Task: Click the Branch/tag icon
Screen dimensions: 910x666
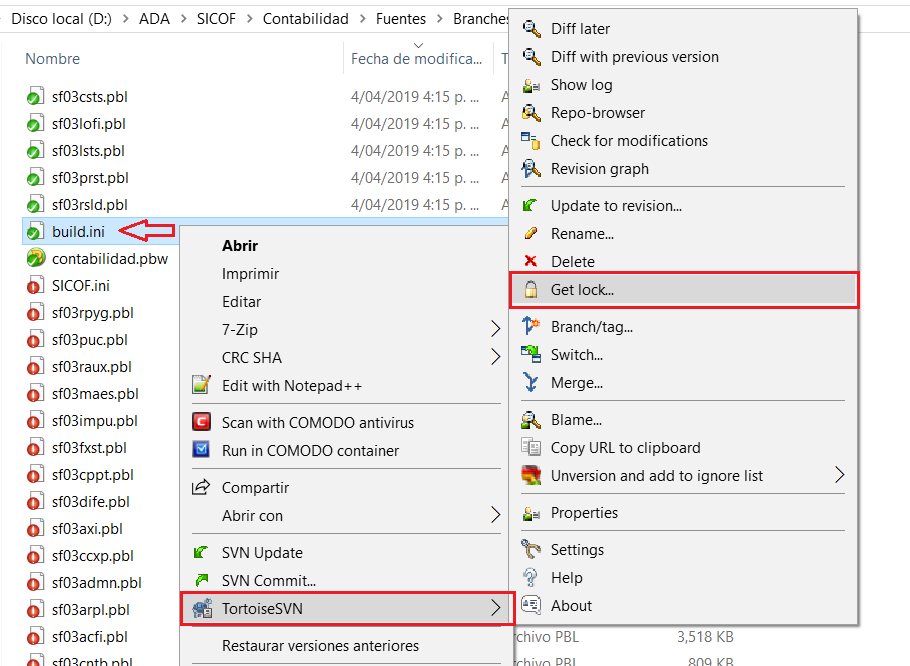Action: [531, 327]
